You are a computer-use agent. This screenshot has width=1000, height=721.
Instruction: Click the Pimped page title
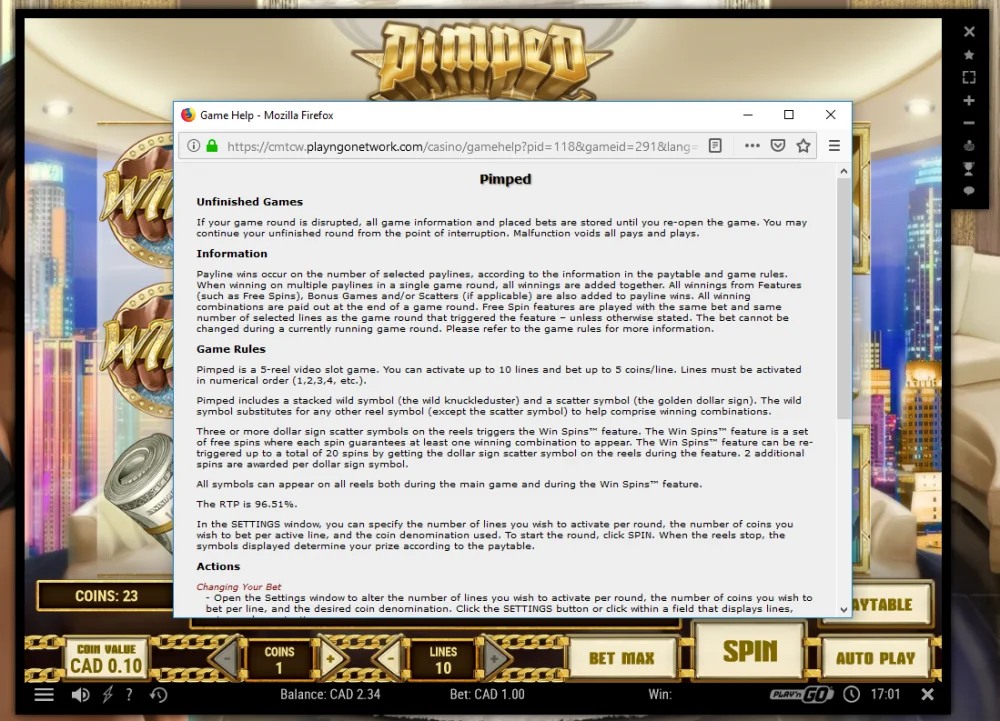tap(505, 179)
